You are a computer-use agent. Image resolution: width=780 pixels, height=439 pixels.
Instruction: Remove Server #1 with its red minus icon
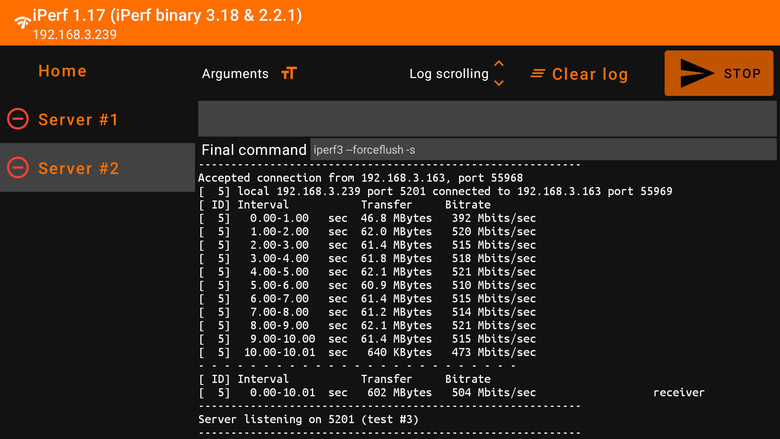click(x=18, y=119)
